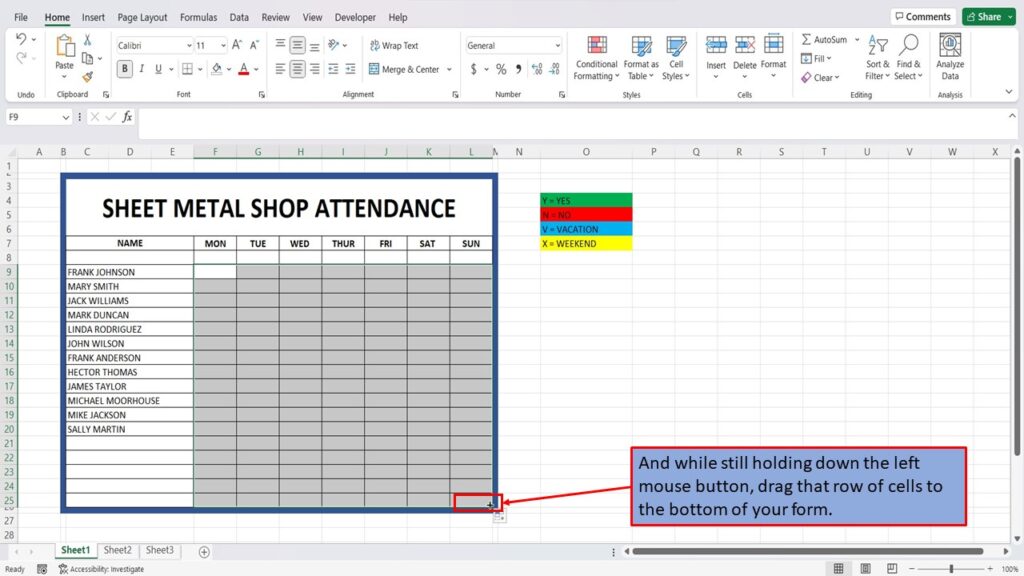
Task: Click the Share button
Action: [988, 17]
